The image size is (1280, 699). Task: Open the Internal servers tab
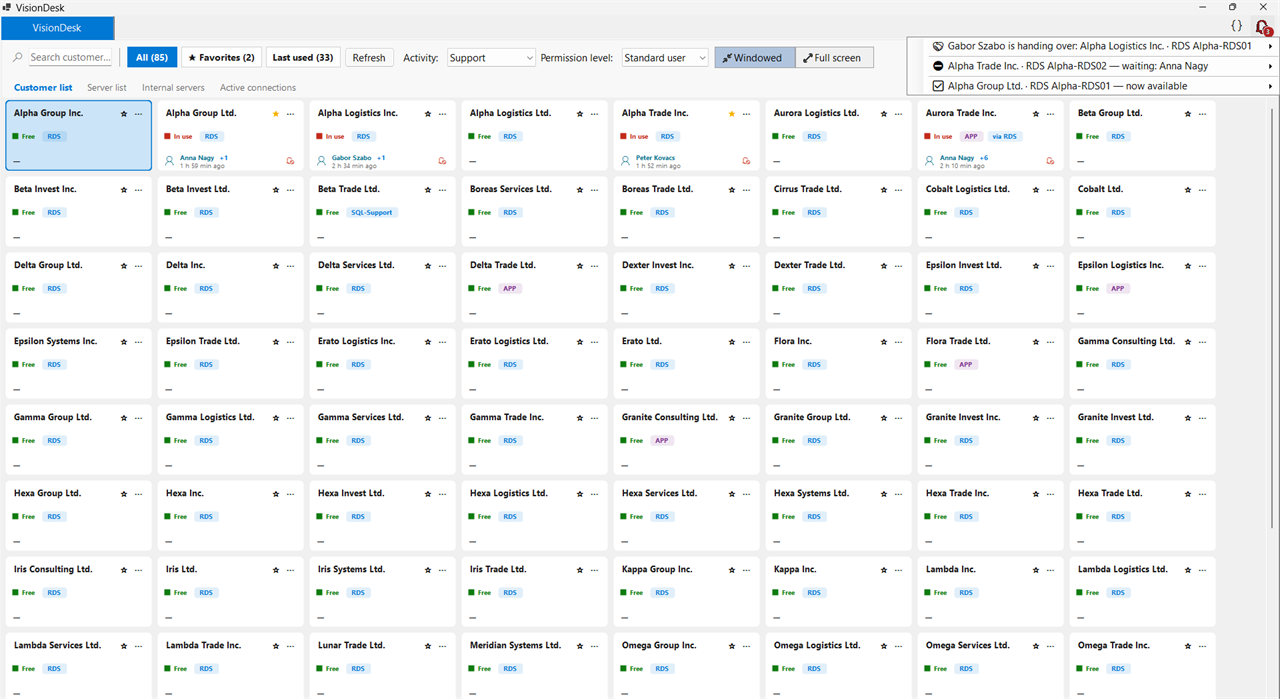pyautogui.click(x=173, y=88)
